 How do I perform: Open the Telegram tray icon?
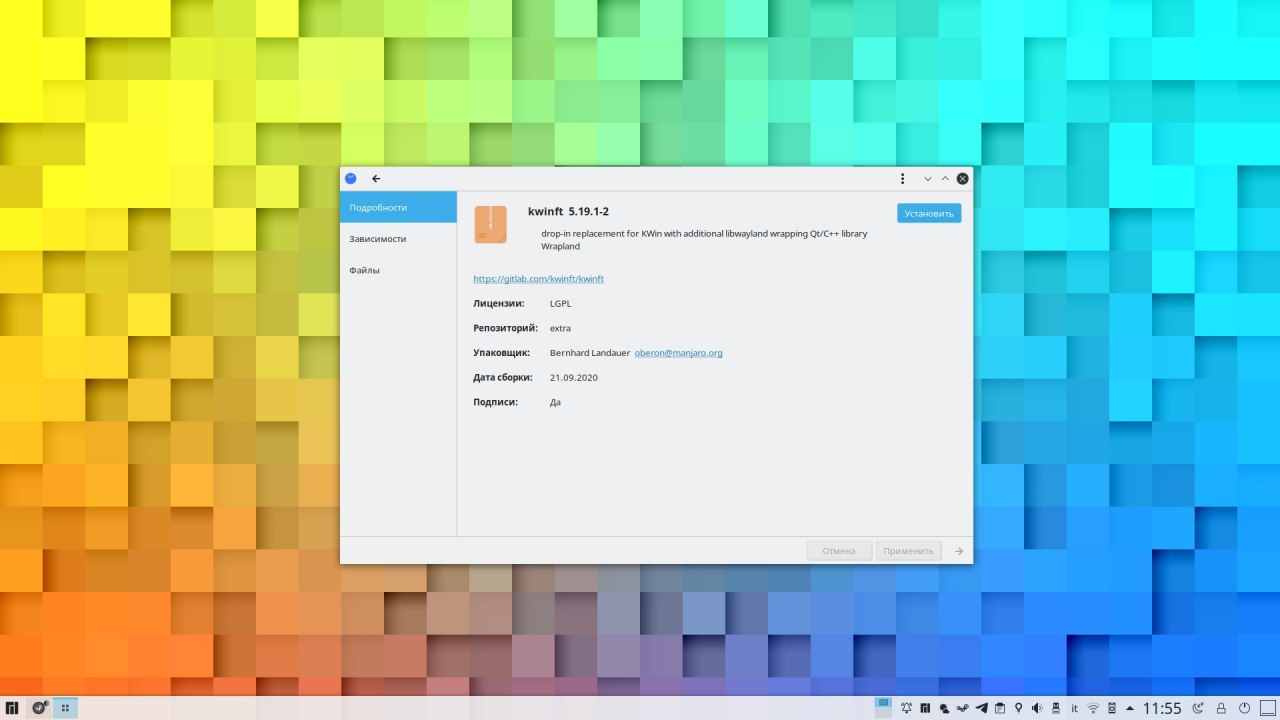(981, 708)
